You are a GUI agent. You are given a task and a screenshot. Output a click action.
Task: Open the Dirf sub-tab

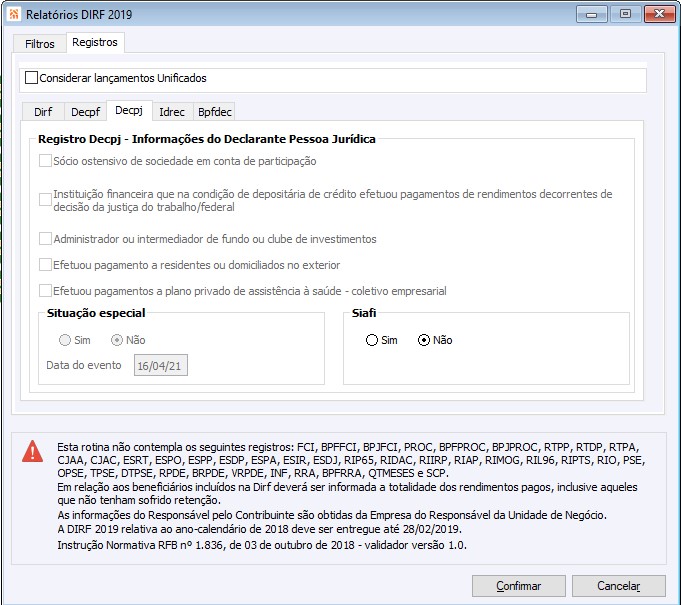point(43,112)
